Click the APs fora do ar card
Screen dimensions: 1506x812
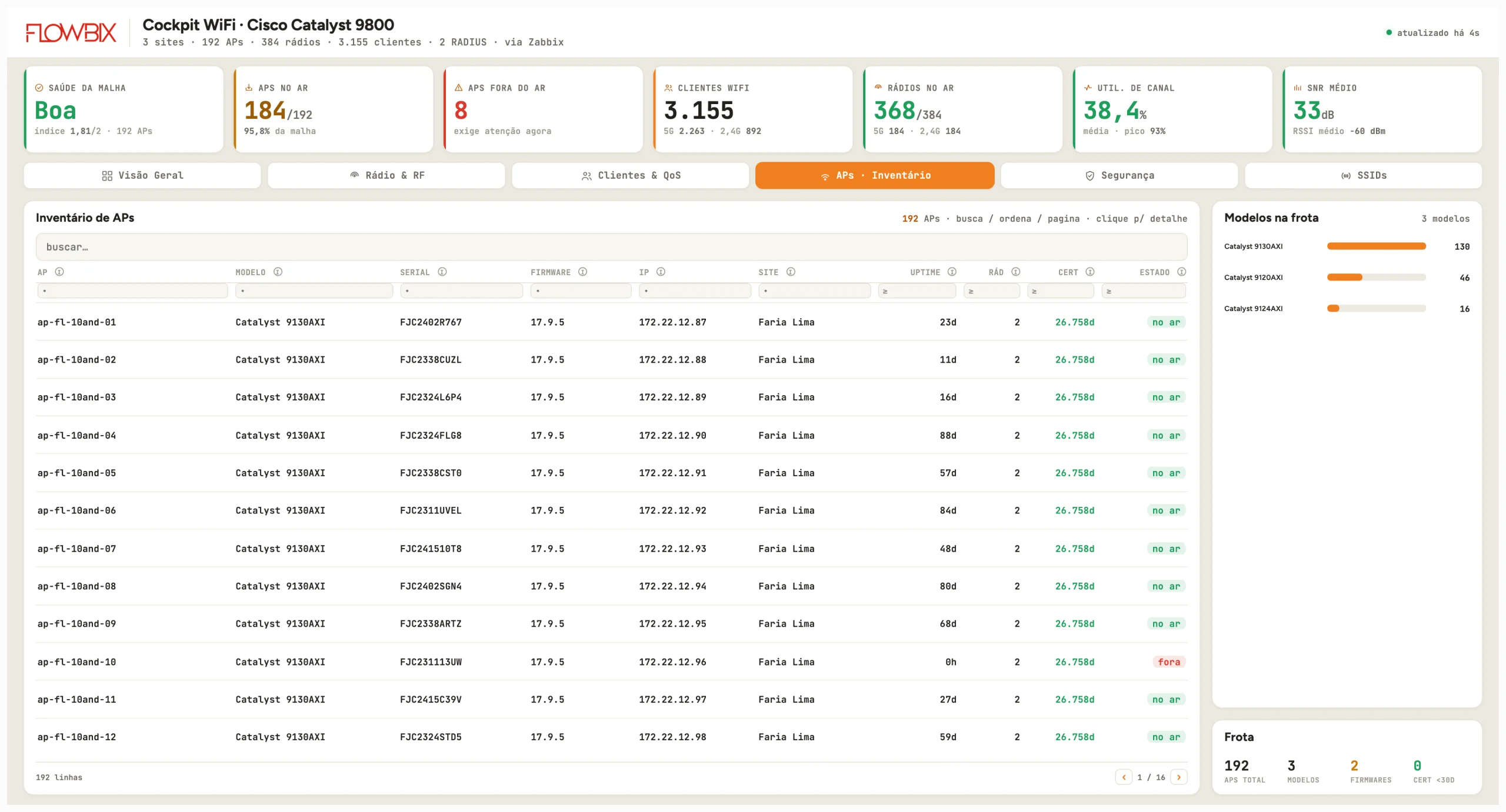tap(544, 109)
